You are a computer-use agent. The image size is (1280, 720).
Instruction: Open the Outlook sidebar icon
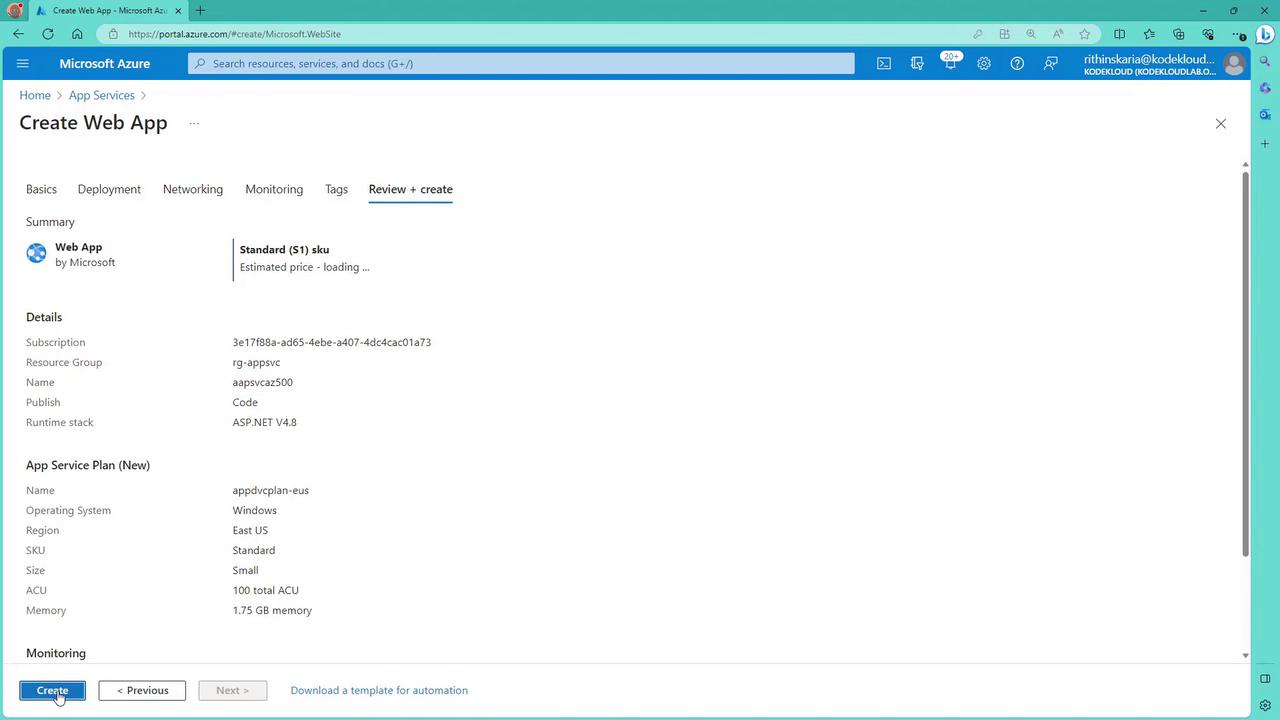1265,115
